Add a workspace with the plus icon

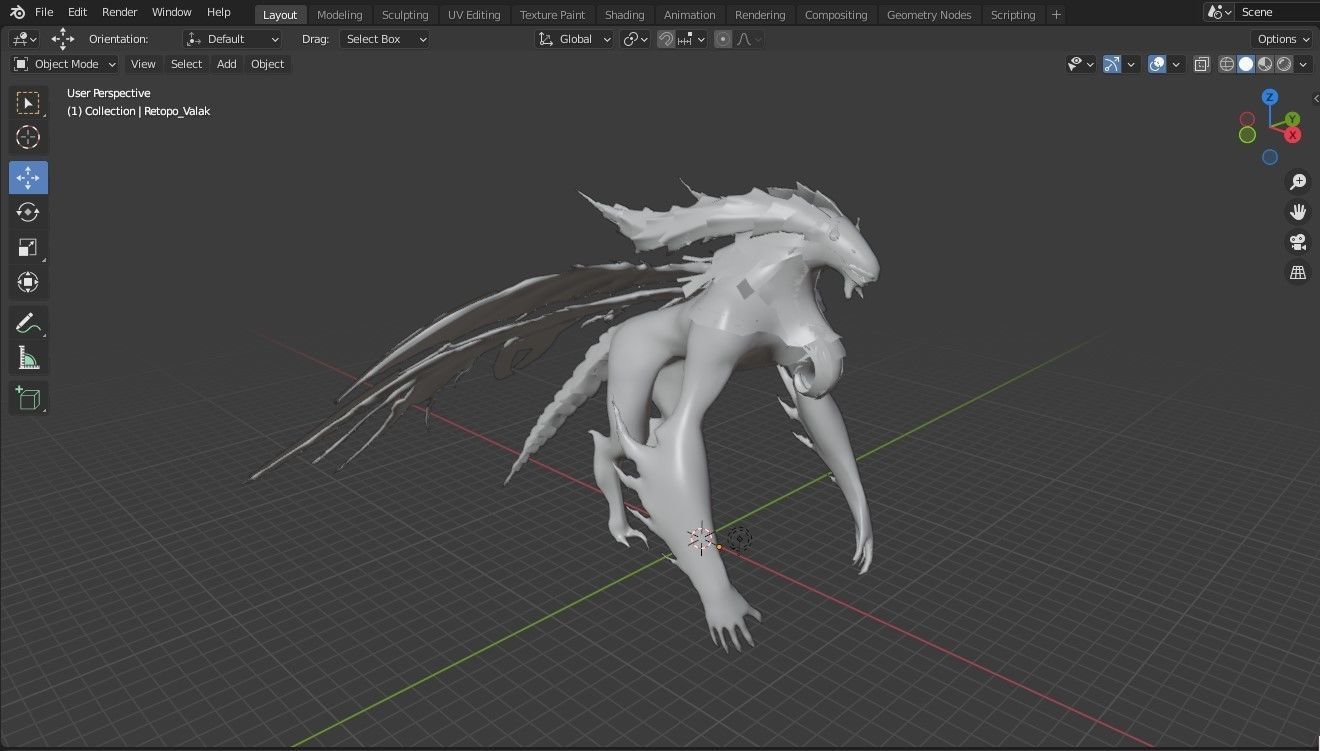(1056, 15)
